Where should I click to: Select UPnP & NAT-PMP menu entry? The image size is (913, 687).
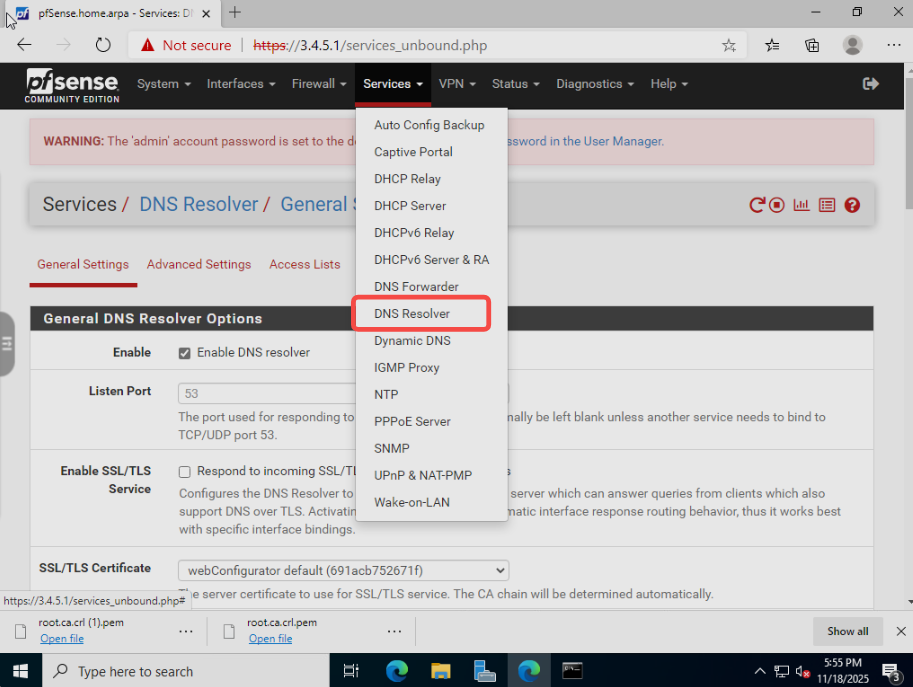(x=431, y=475)
